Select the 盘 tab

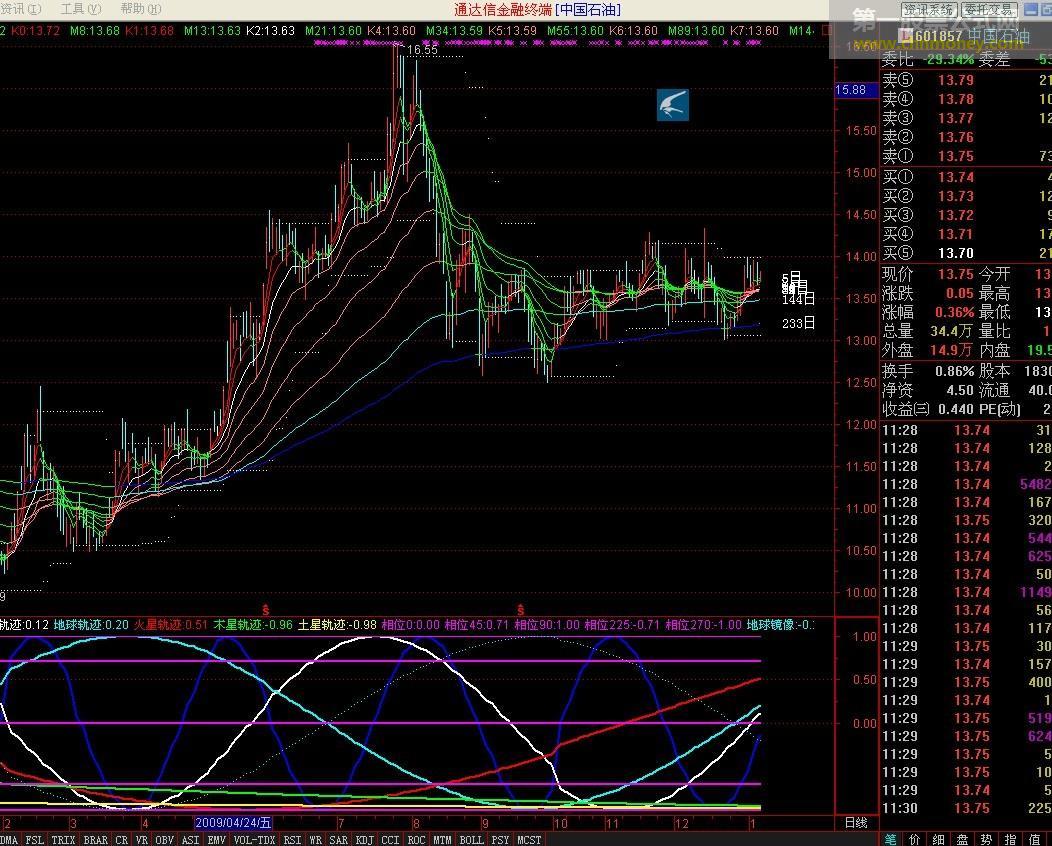(x=963, y=839)
